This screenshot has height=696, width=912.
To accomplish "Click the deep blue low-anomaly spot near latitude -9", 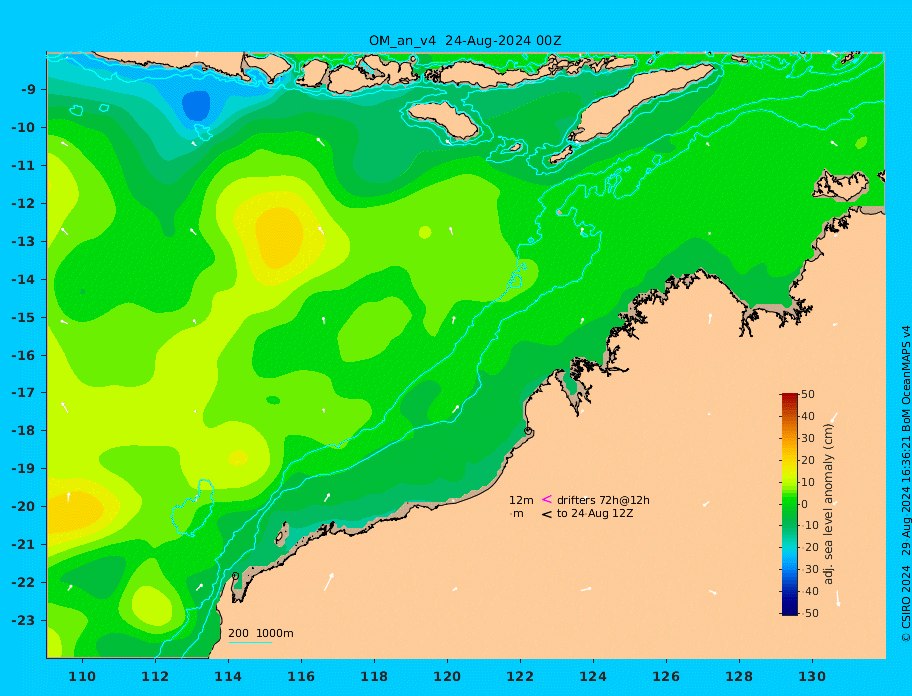I will (x=196, y=105).
